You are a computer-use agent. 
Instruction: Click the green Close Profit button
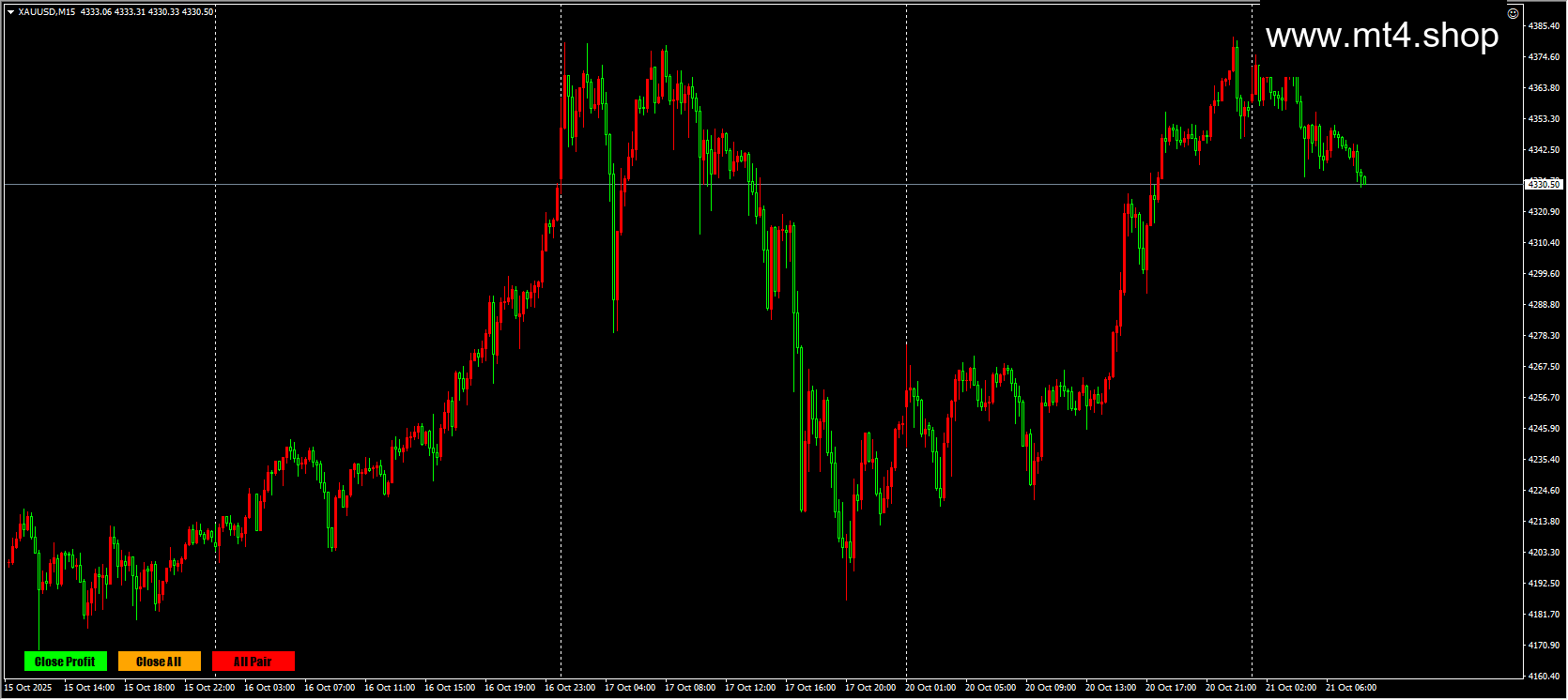click(66, 662)
